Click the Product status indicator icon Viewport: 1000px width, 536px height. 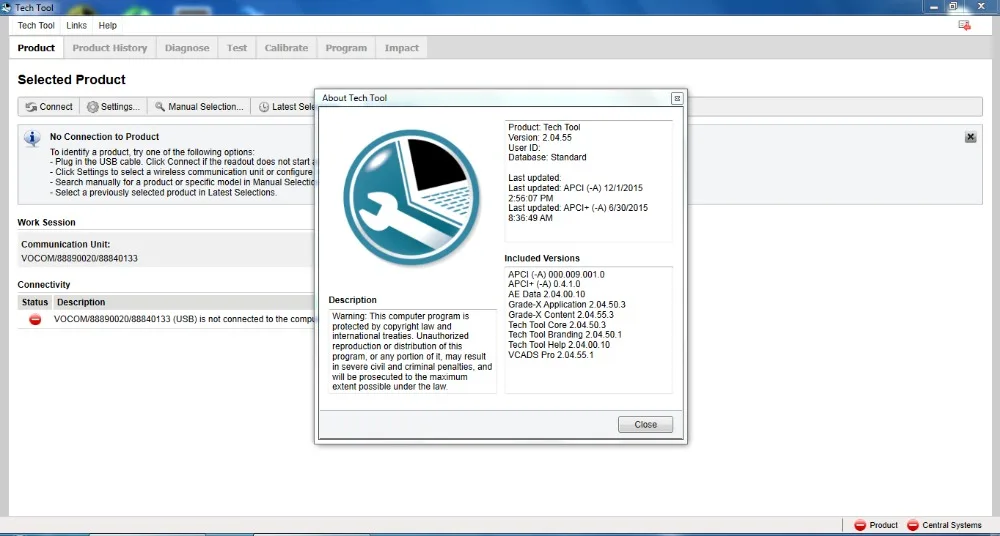(x=860, y=525)
